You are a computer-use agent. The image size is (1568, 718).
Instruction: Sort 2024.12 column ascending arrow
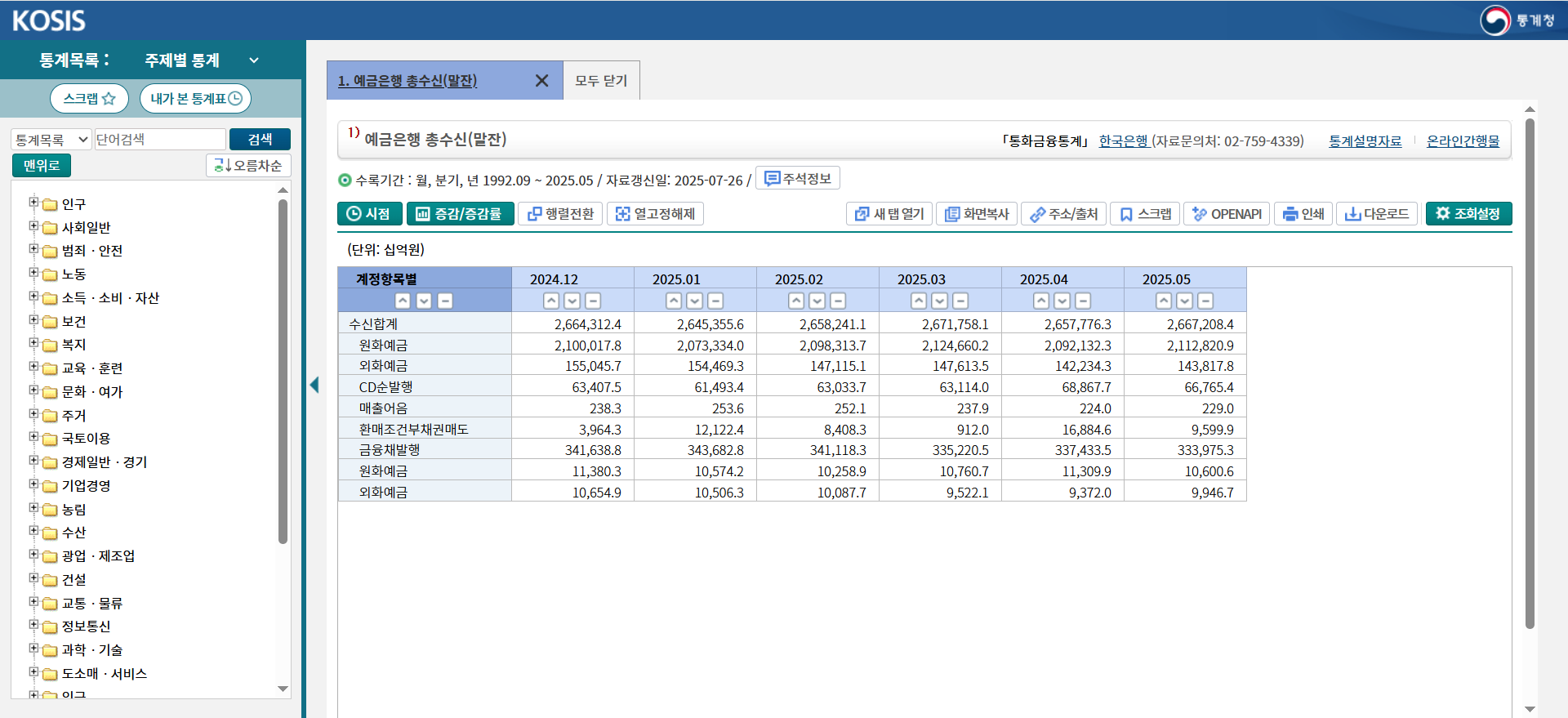point(551,301)
